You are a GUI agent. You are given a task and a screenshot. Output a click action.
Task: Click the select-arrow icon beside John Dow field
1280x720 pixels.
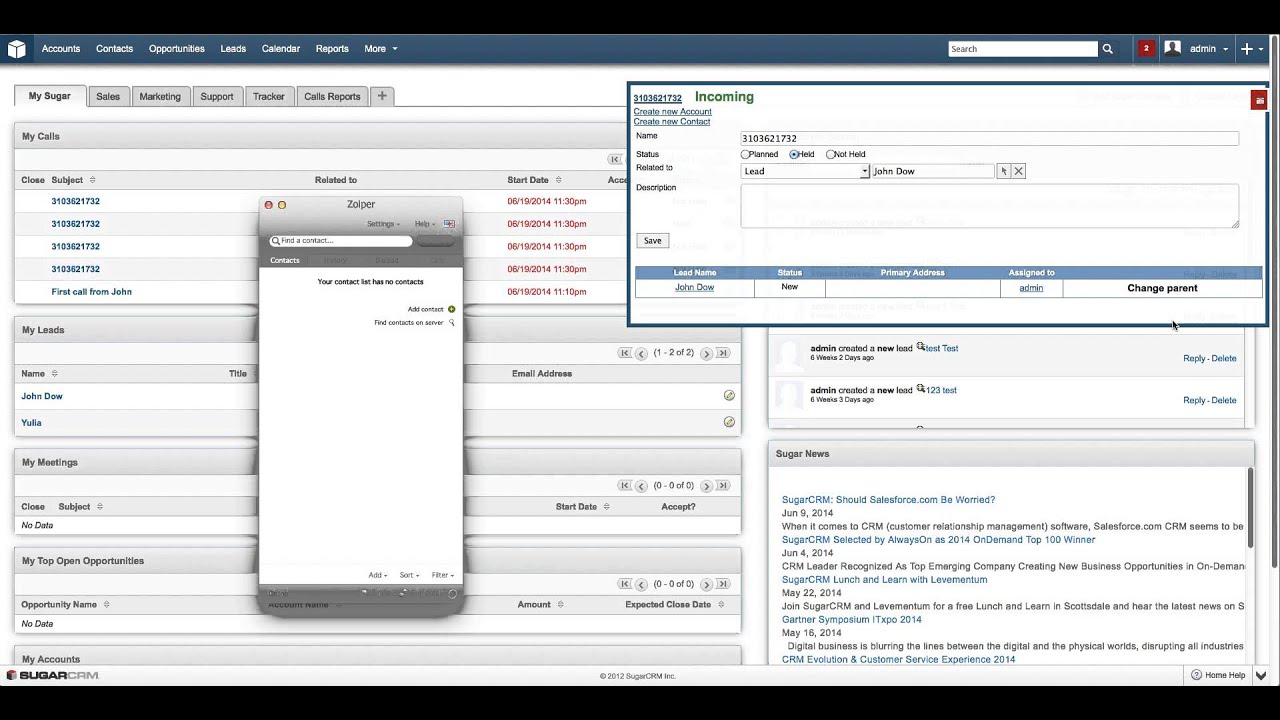1004,171
